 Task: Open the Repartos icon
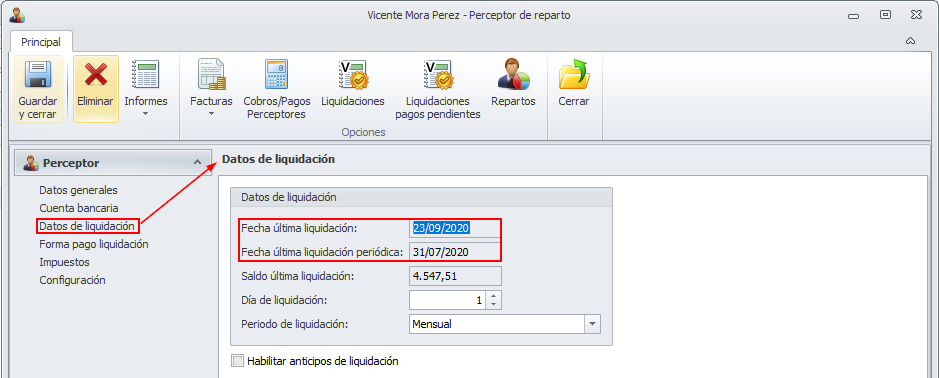tap(513, 75)
